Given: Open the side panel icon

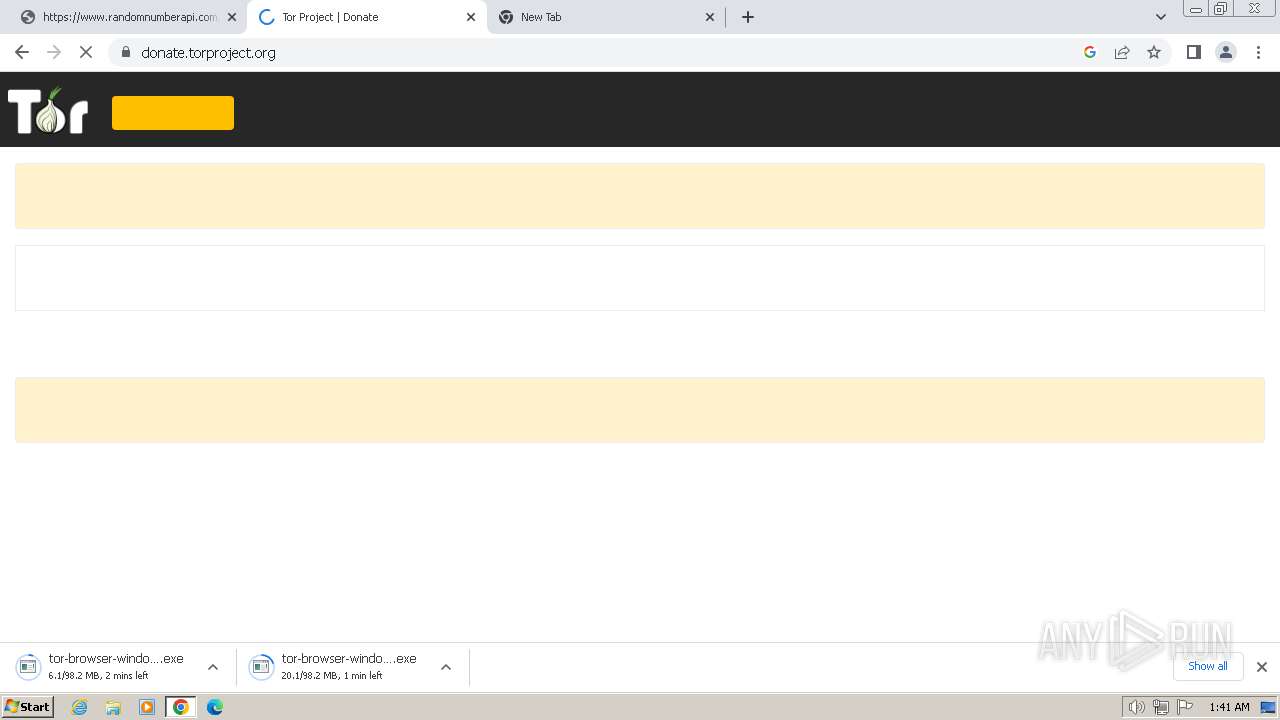Looking at the screenshot, I should 1193,52.
